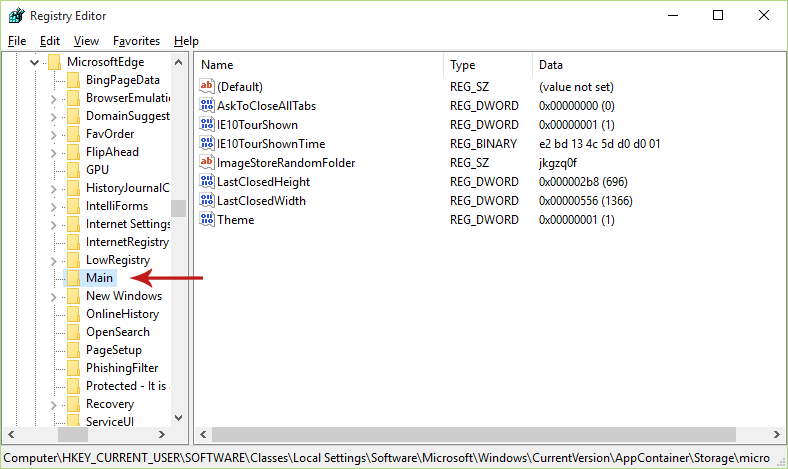Click the DWORD icon beside Theme
The width and height of the screenshot is (788, 469).
(207, 219)
